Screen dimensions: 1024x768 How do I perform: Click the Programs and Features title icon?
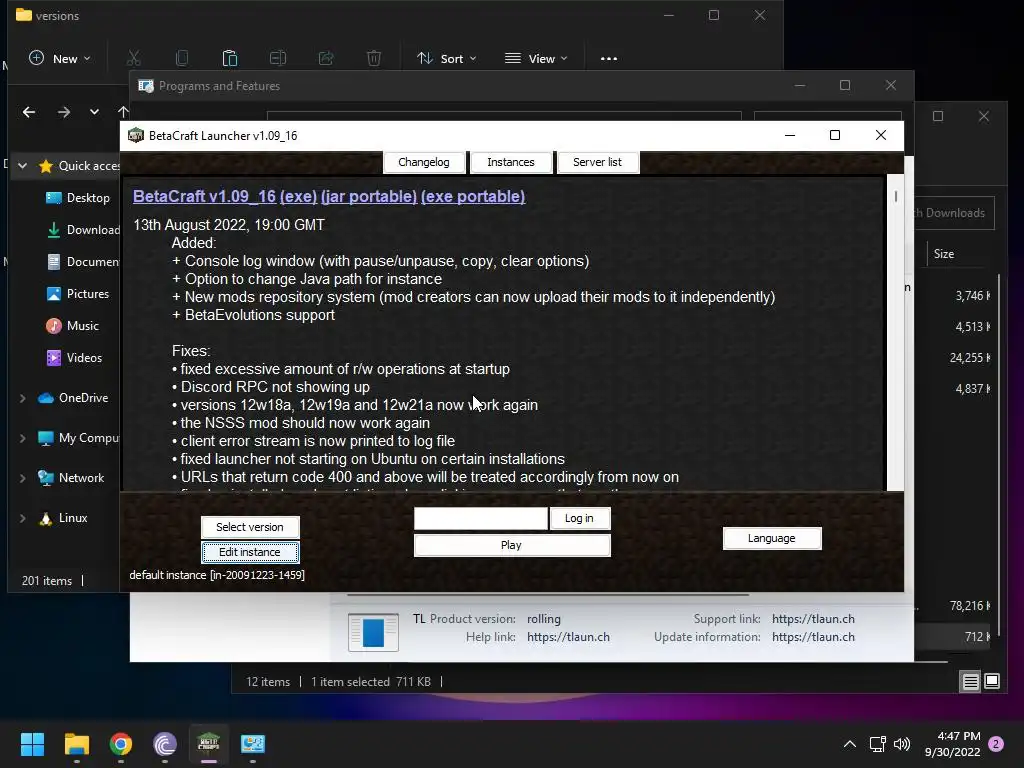[x=146, y=86]
